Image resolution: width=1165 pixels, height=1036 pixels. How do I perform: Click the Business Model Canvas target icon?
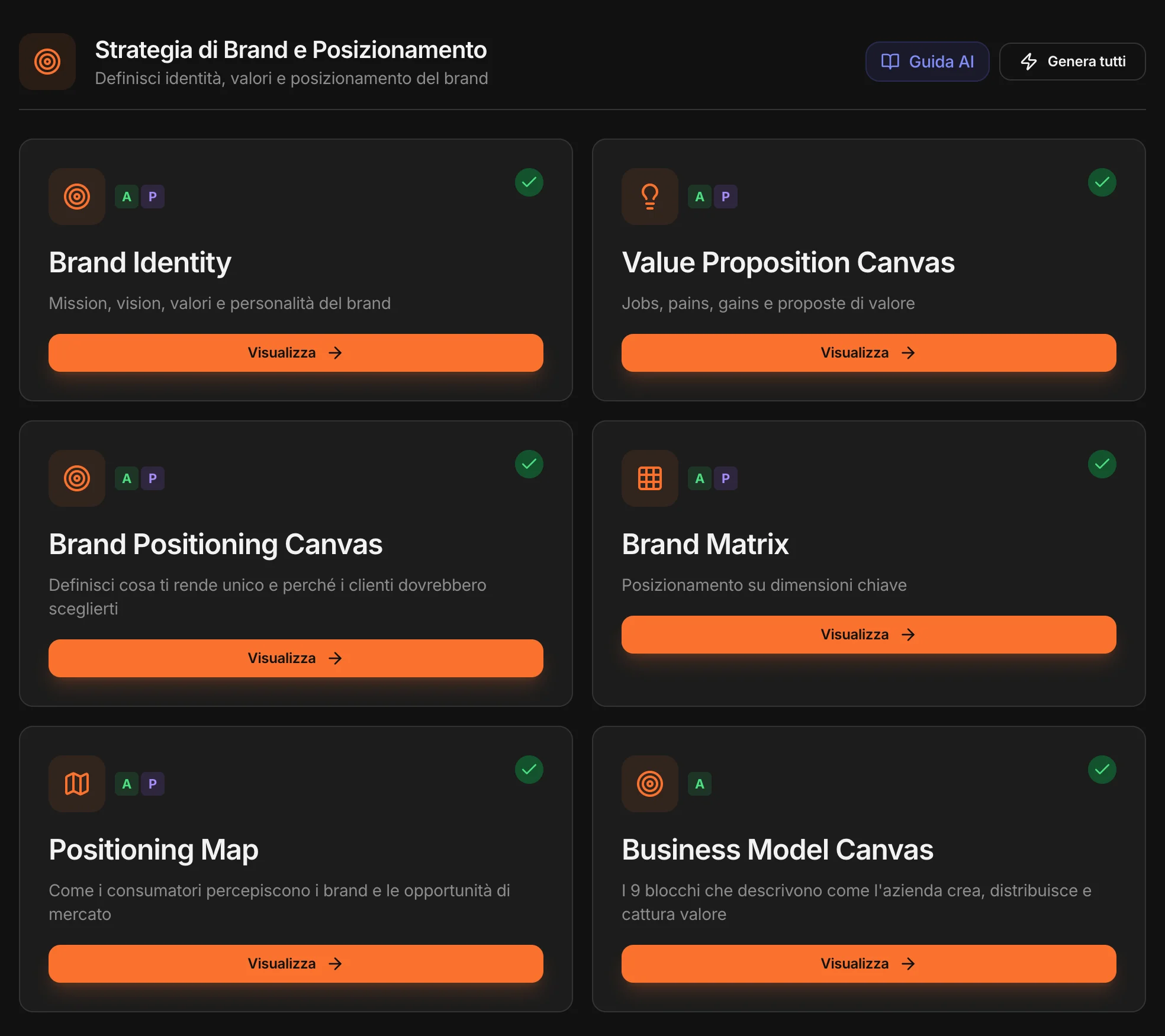[x=650, y=784]
